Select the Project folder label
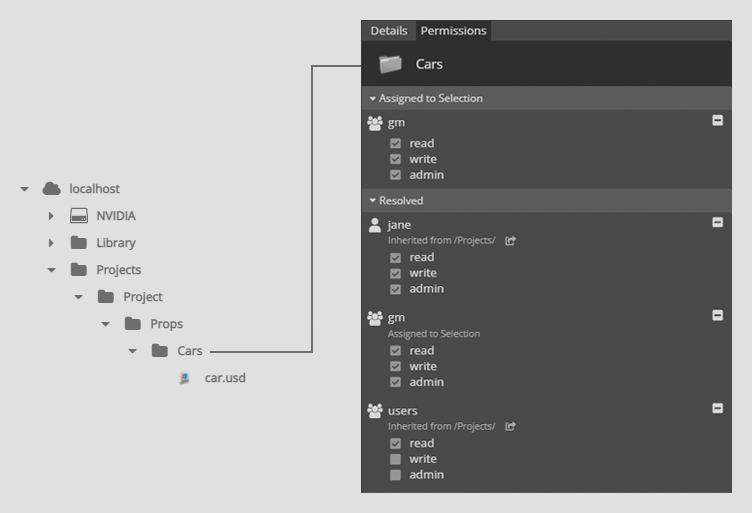This screenshot has height=513, width=752. pos(143,297)
